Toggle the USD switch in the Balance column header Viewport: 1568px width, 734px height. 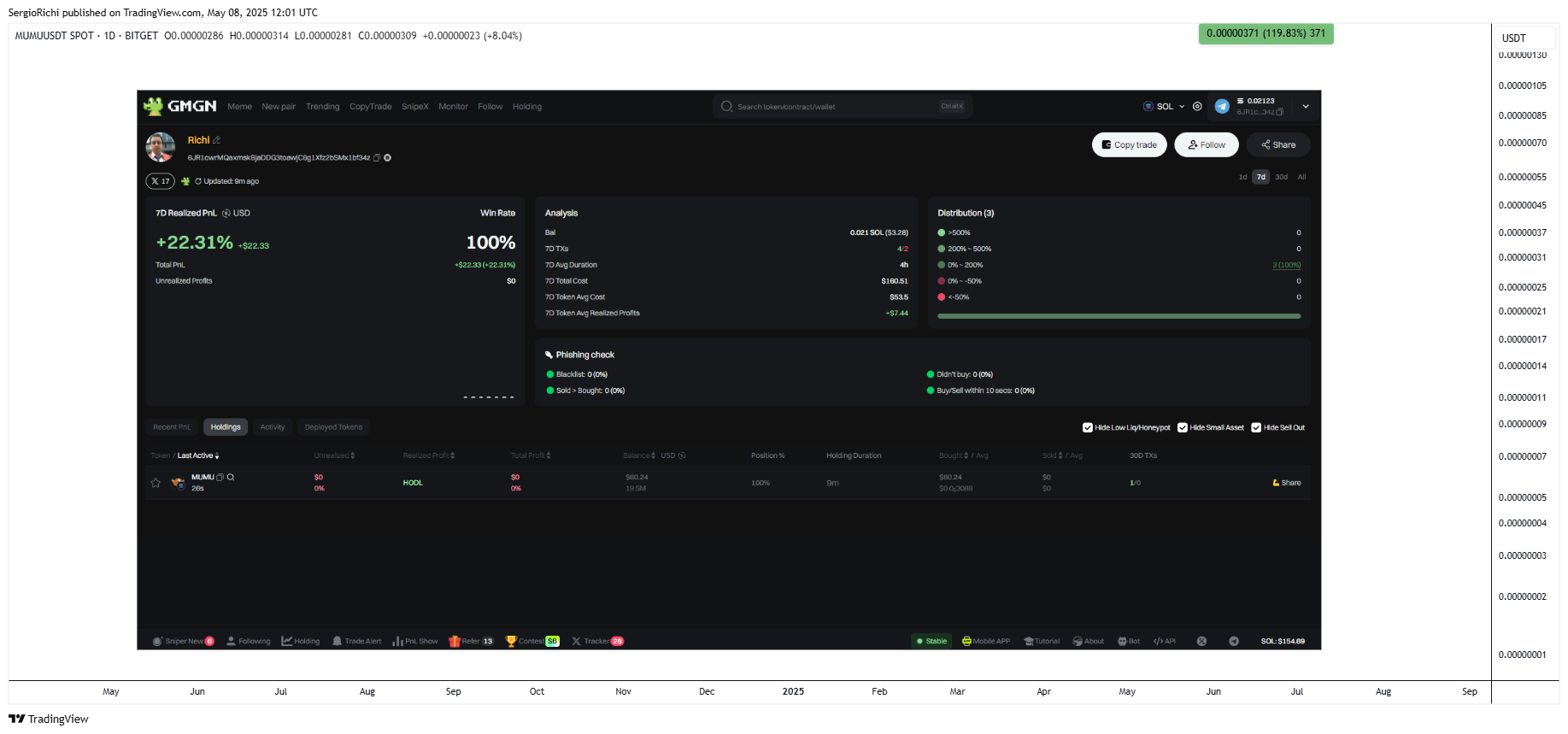click(x=673, y=456)
